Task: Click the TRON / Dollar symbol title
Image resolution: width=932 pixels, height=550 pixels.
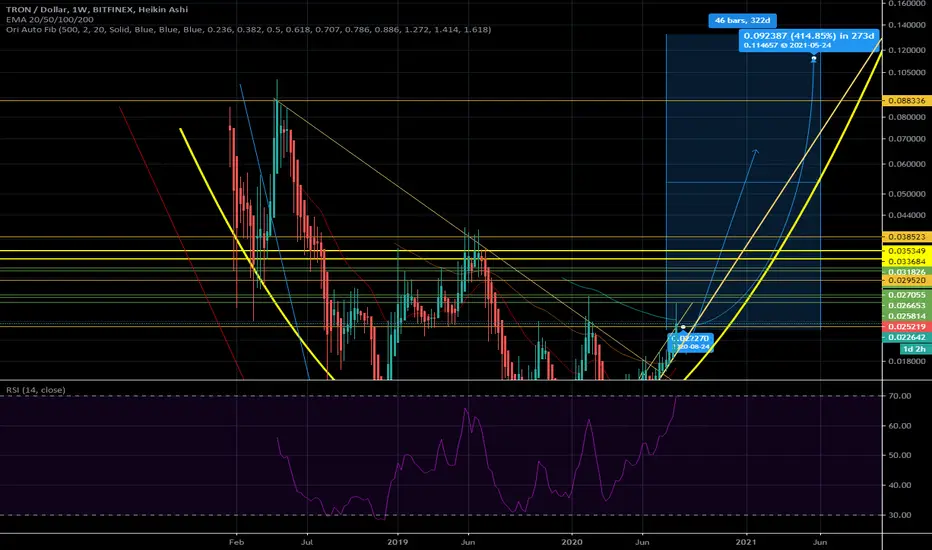Action: tap(97, 10)
